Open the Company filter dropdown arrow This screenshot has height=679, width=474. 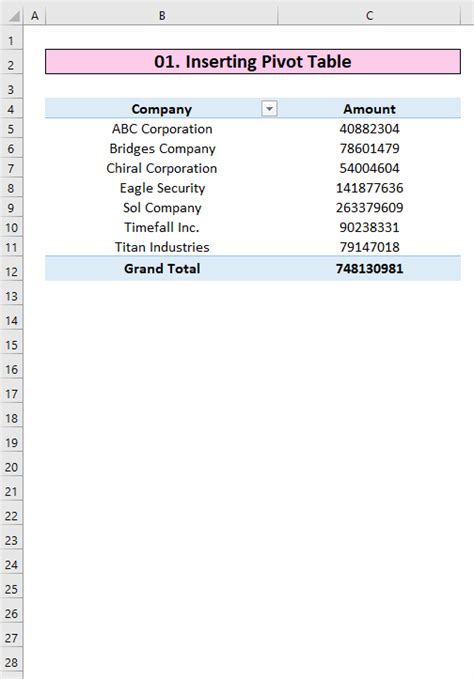coord(269,109)
